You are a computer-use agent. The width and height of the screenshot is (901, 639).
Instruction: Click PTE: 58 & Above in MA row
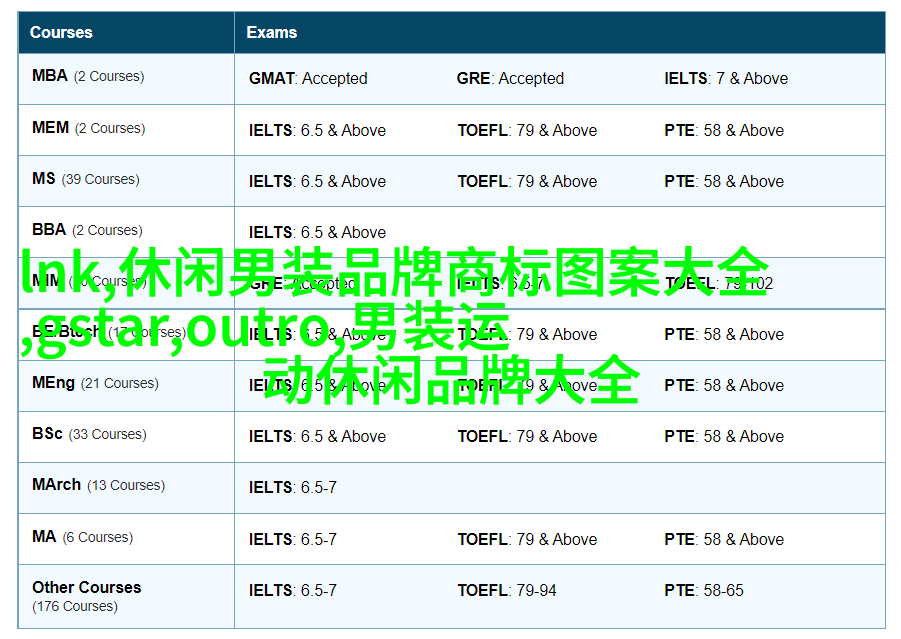(724, 540)
